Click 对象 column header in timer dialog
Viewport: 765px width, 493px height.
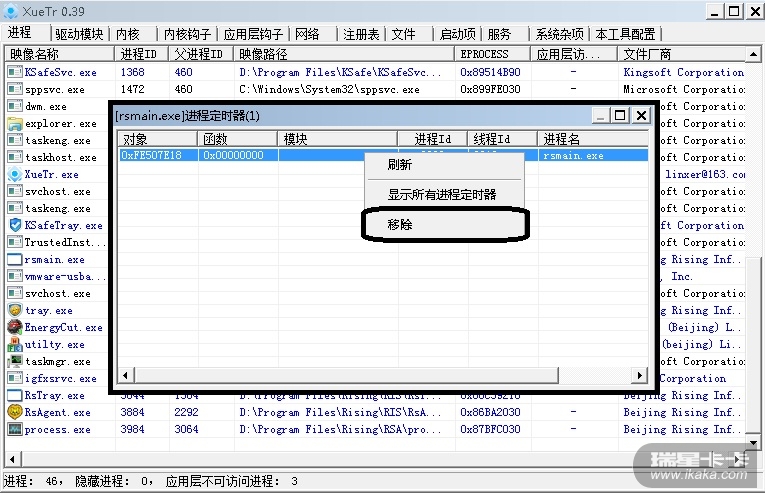click(x=158, y=139)
